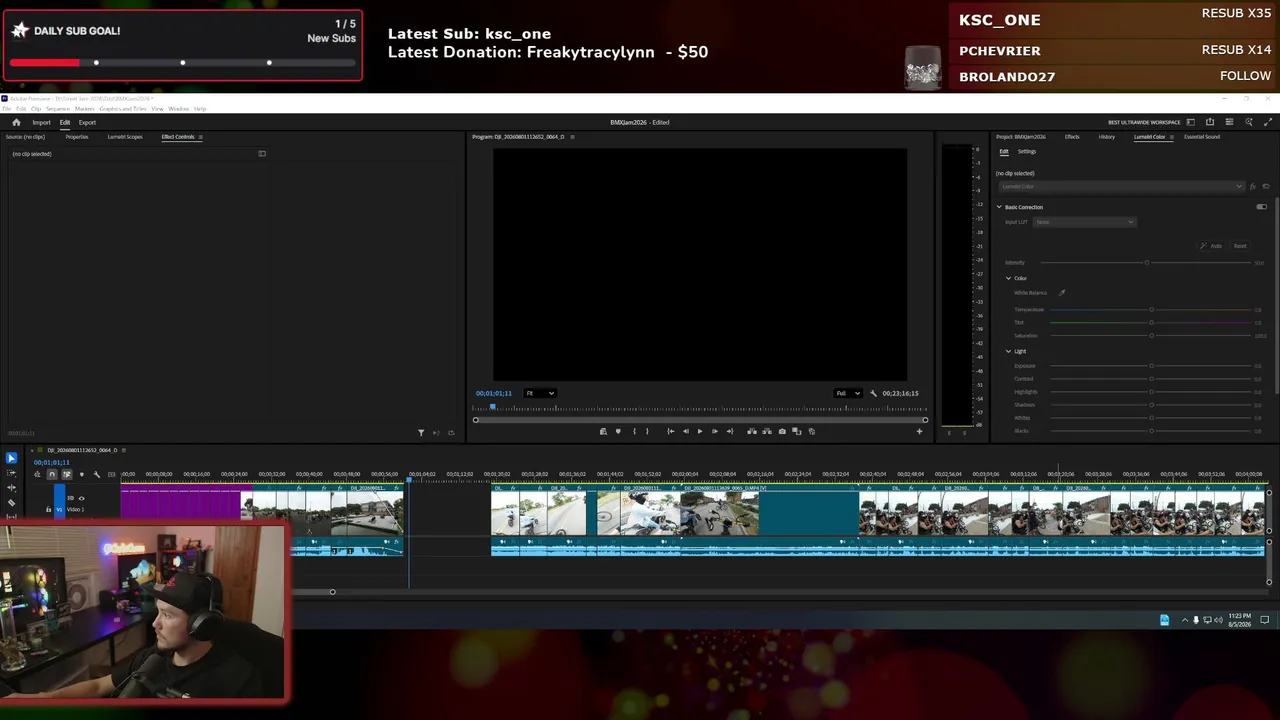
Task: Open the Properties panel tab
Action: (76, 137)
